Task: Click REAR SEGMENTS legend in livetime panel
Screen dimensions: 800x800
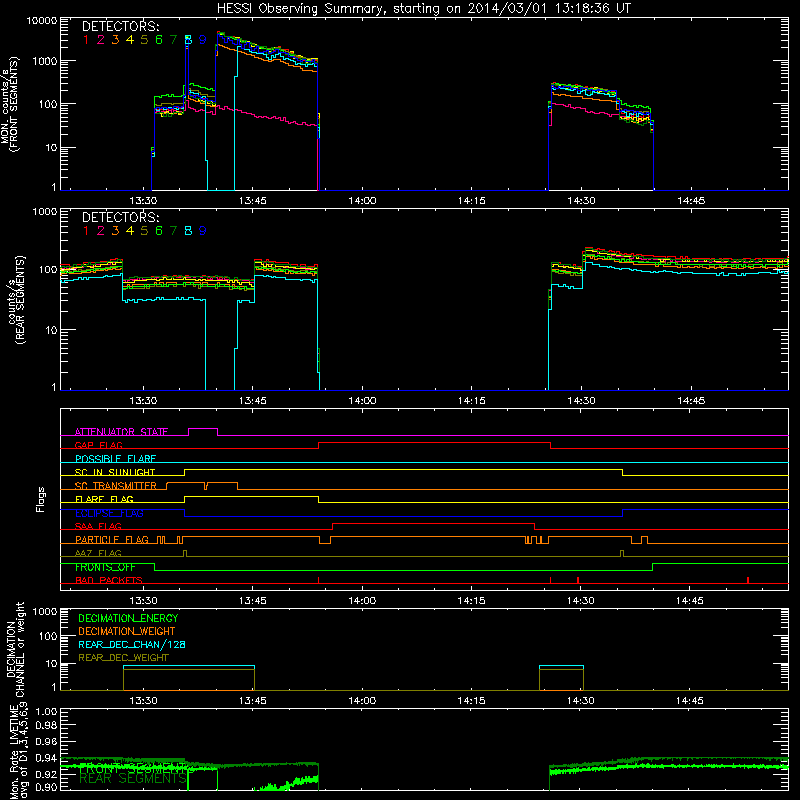Action: (133, 779)
